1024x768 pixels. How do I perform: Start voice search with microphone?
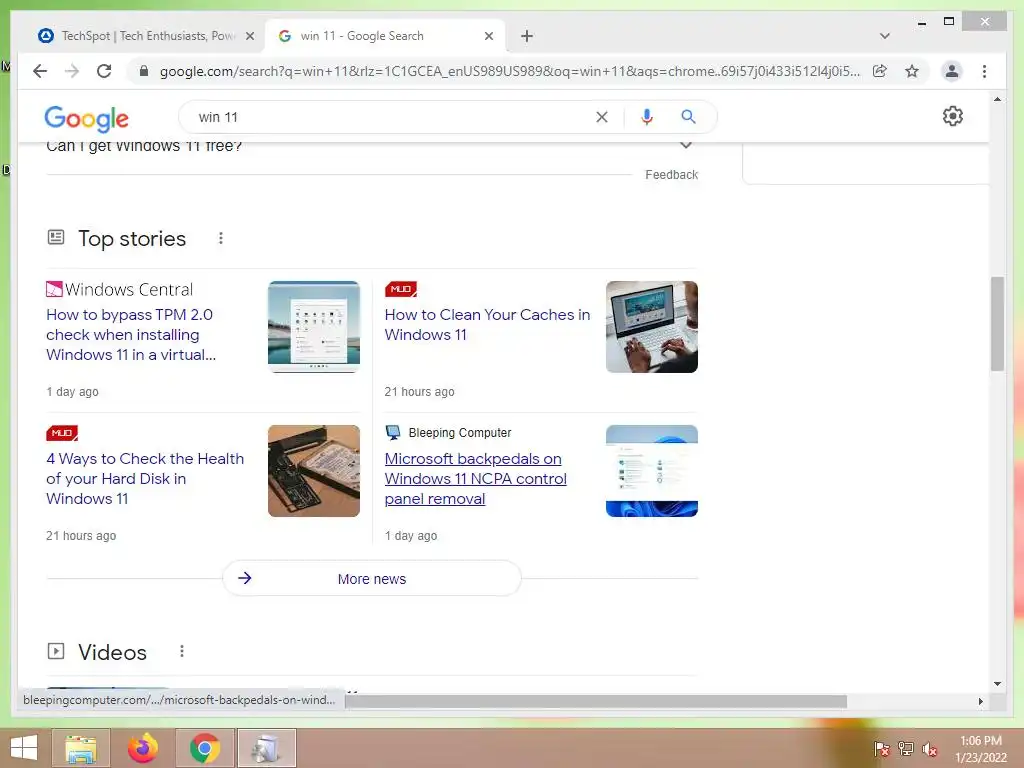[647, 117]
